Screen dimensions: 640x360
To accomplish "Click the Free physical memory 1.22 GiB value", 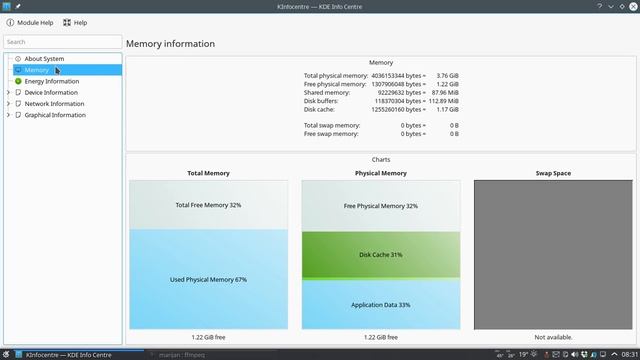I will [447, 84].
